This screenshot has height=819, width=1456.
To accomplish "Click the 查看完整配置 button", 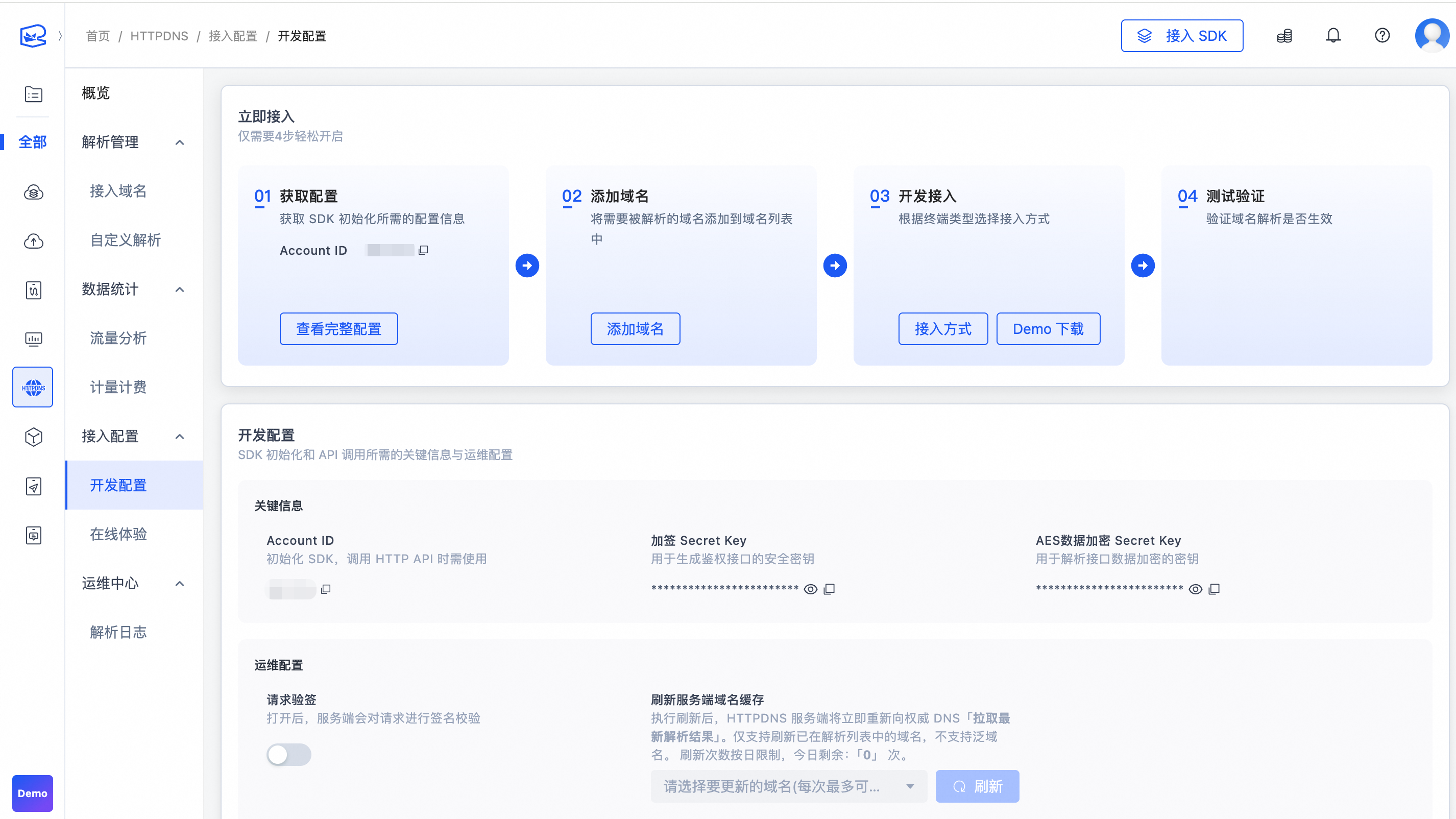I will pyautogui.click(x=338, y=328).
